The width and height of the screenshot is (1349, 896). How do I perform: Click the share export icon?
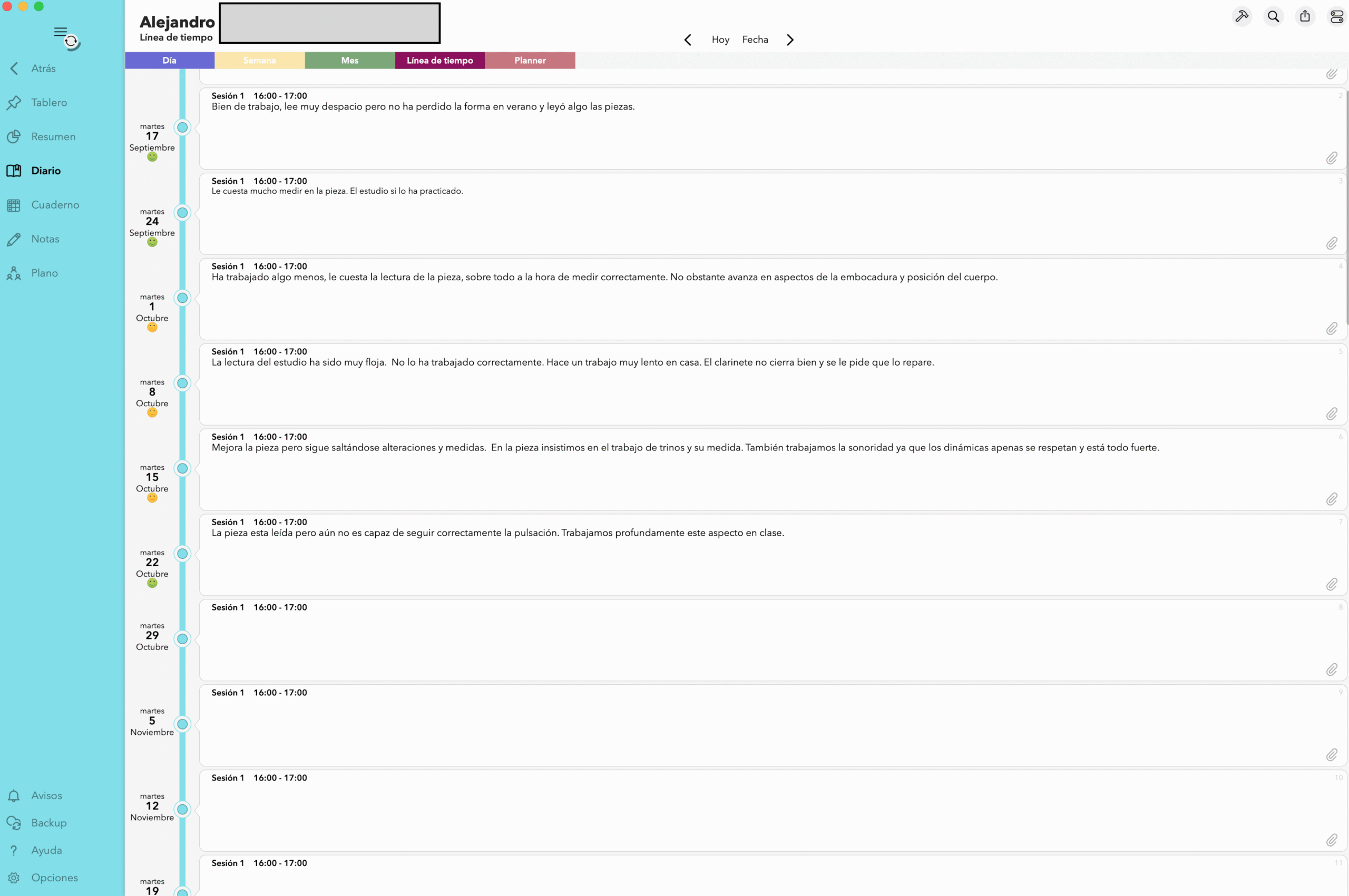pyautogui.click(x=1305, y=16)
